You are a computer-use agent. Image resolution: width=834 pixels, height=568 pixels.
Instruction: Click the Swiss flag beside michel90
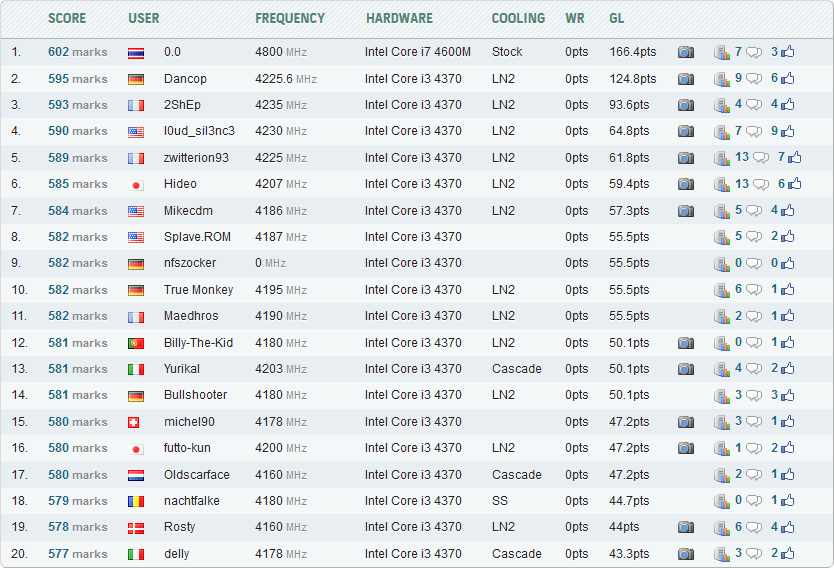136,422
